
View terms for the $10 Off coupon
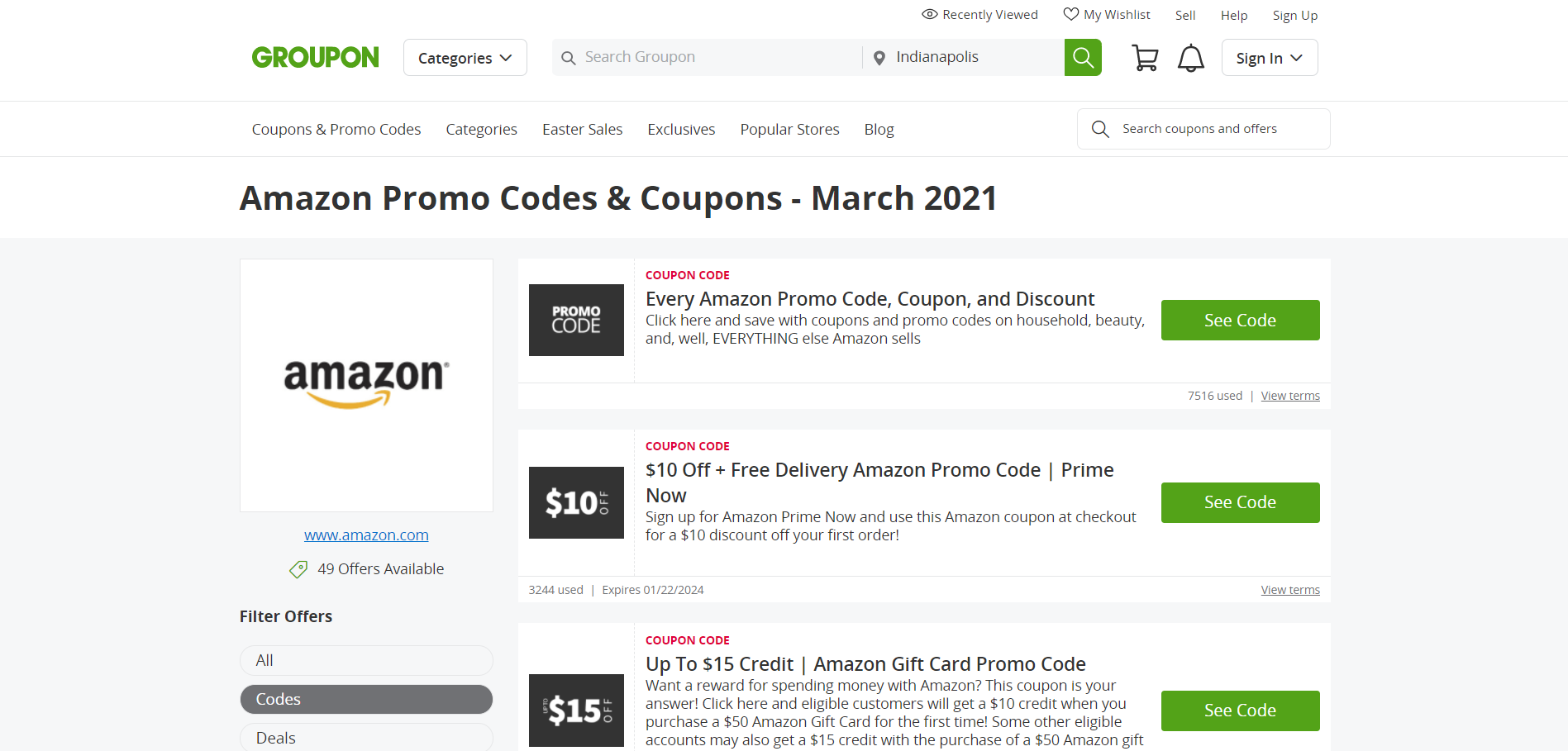point(1289,590)
